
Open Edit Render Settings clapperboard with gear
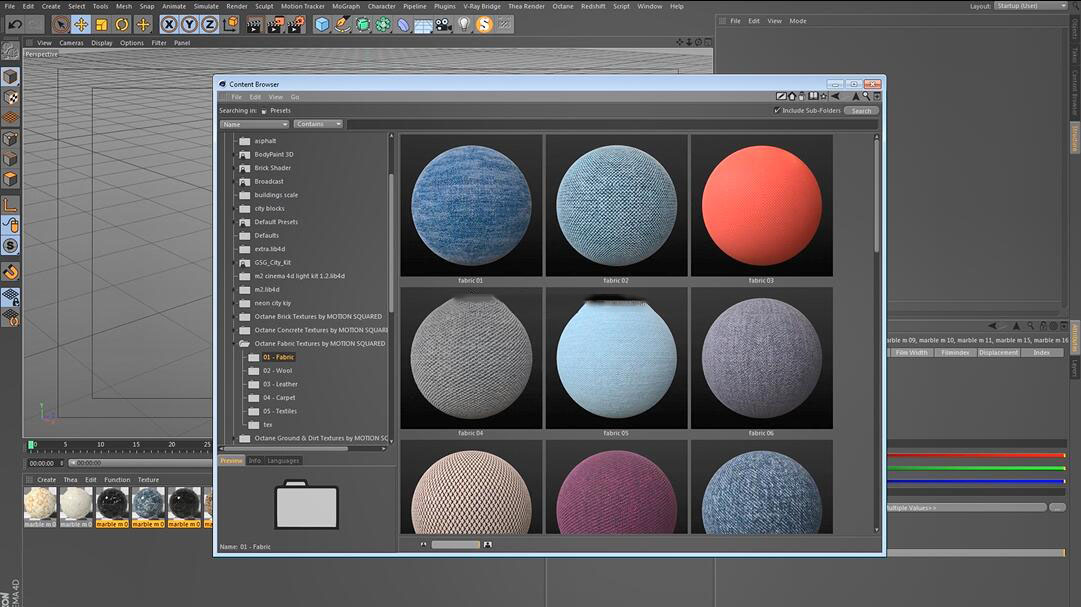[x=296, y=26]
